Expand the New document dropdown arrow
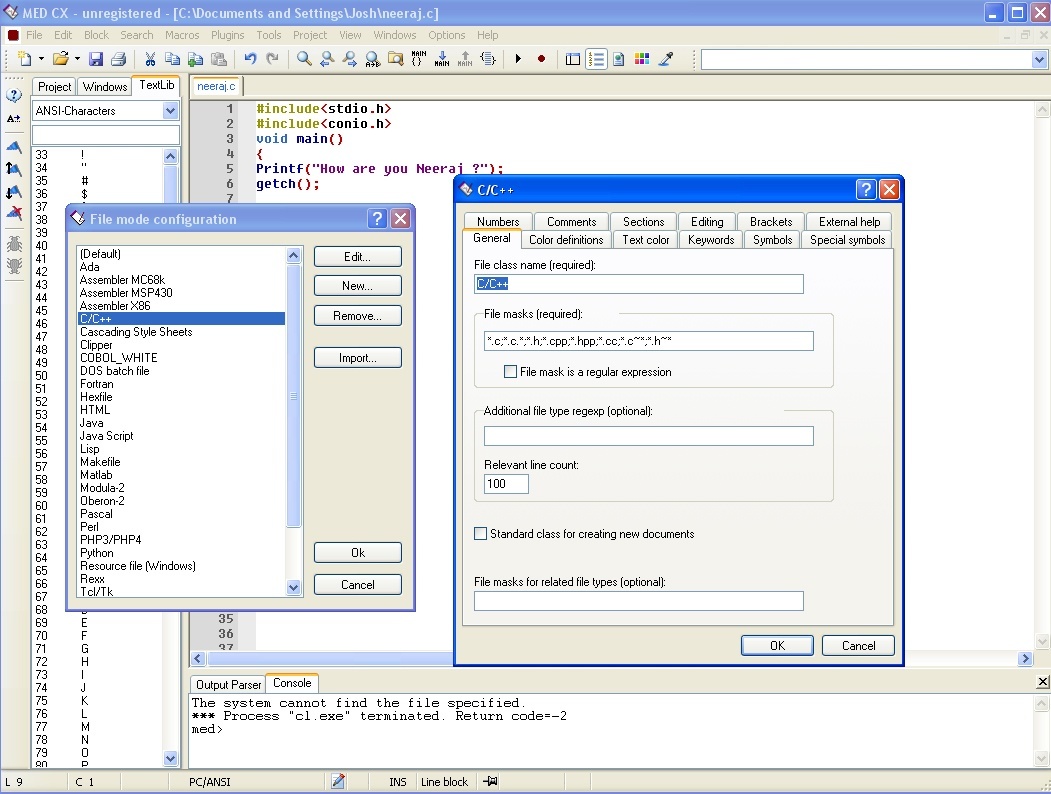 (41, 59)
